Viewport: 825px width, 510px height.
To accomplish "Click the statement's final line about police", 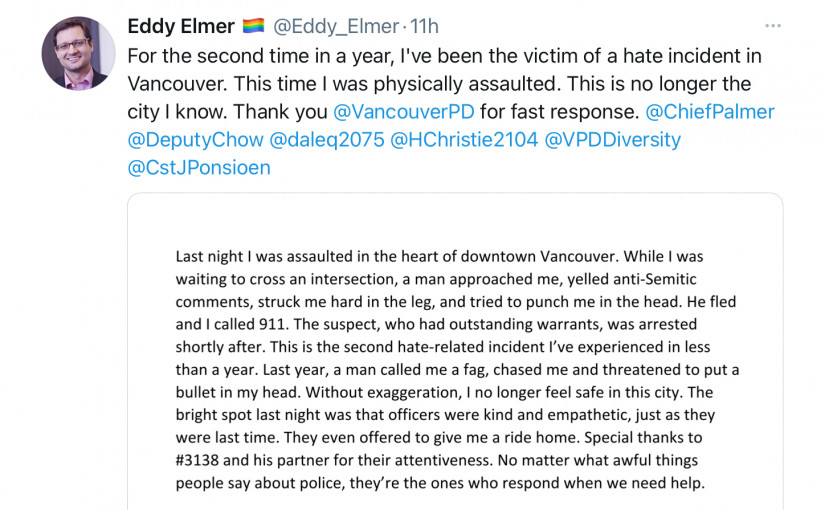I will pyautogui.click(x=440, y=483).
